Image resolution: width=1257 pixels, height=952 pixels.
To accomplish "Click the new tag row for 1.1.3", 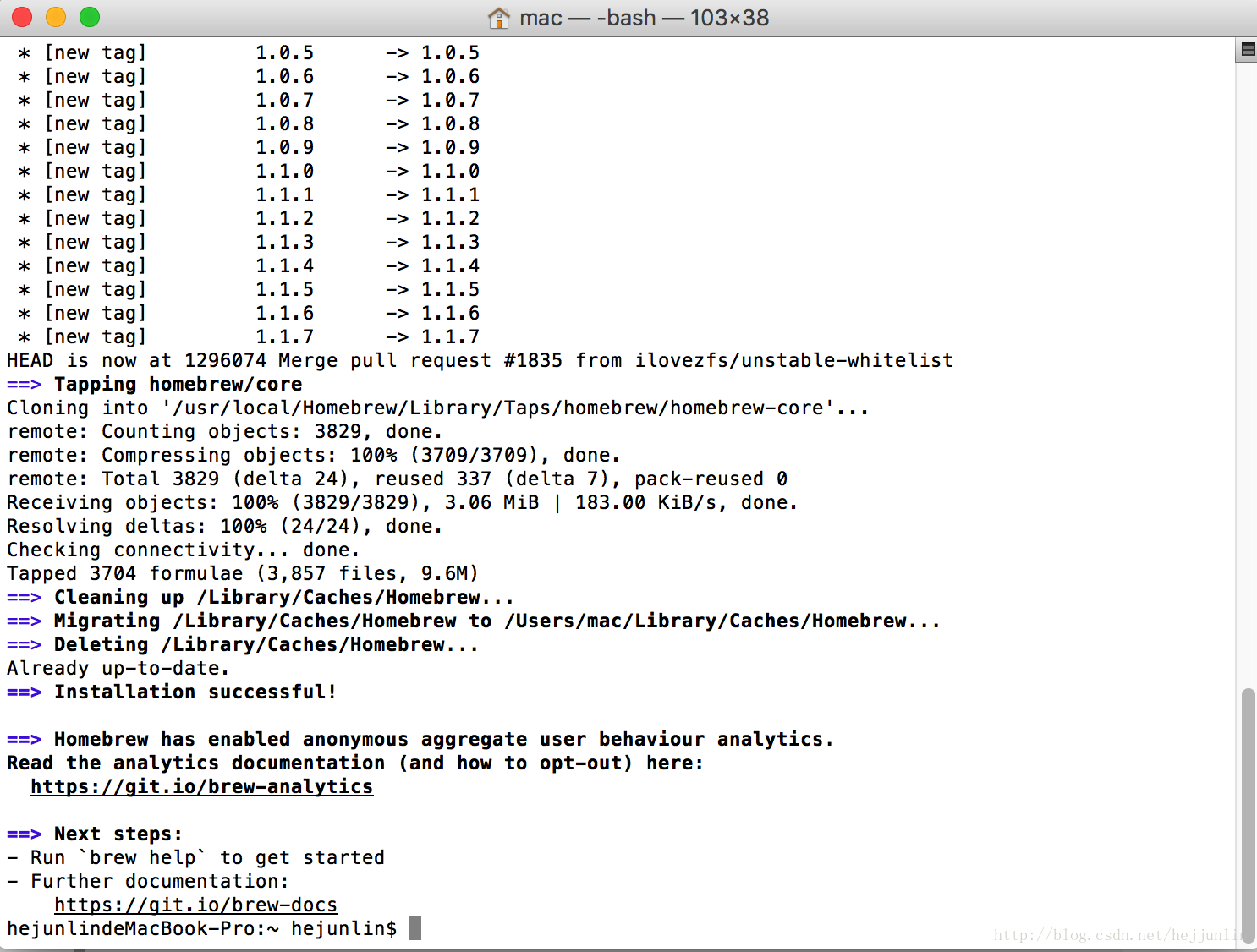I will tap(249, 242).
